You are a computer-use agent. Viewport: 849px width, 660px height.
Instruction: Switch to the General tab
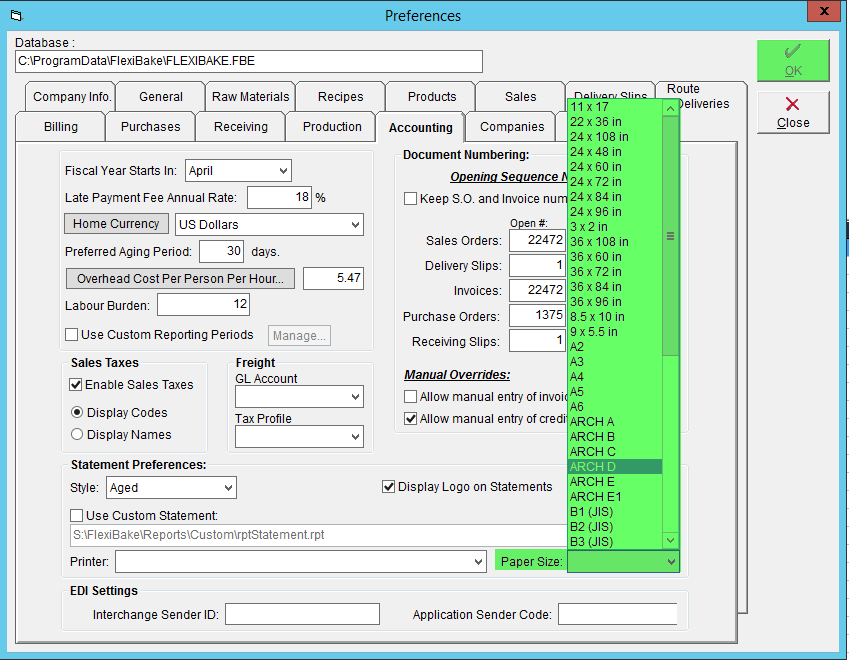coord(161,97)
